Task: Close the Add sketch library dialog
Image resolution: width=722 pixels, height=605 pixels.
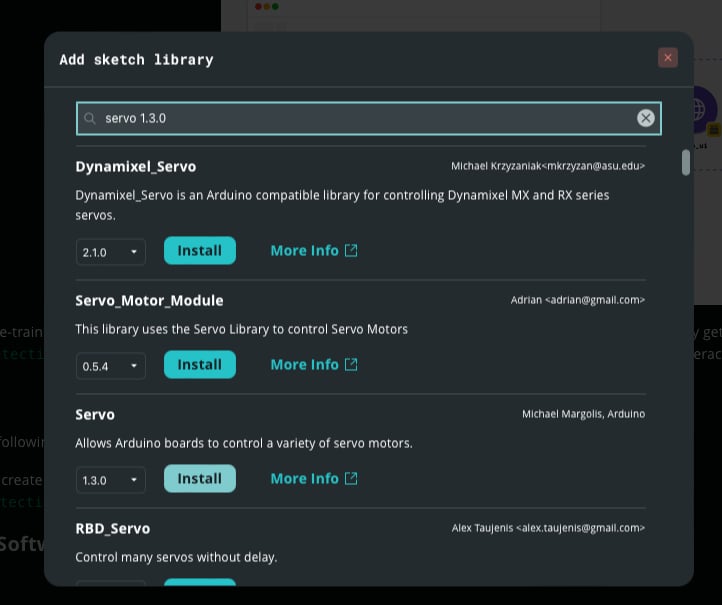Action: (x=667, y=58)
